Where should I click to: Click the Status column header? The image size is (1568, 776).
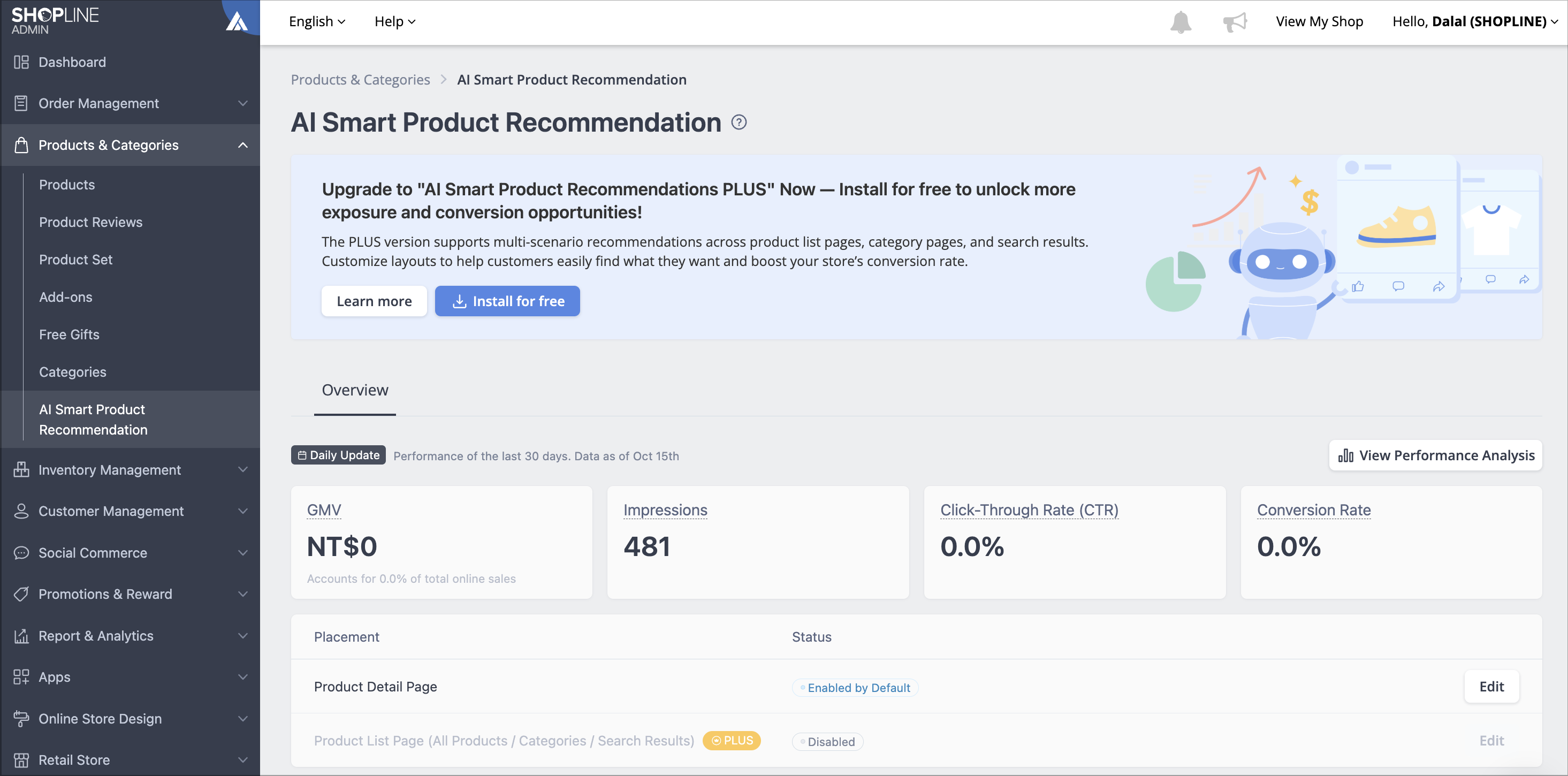coord(811,637)
